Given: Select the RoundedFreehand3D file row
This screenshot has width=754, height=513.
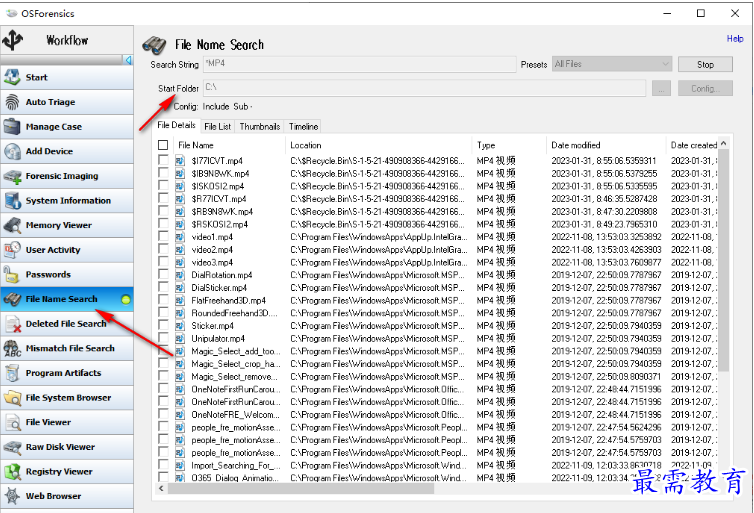Looking at the screenshot, I should point(437,313).
